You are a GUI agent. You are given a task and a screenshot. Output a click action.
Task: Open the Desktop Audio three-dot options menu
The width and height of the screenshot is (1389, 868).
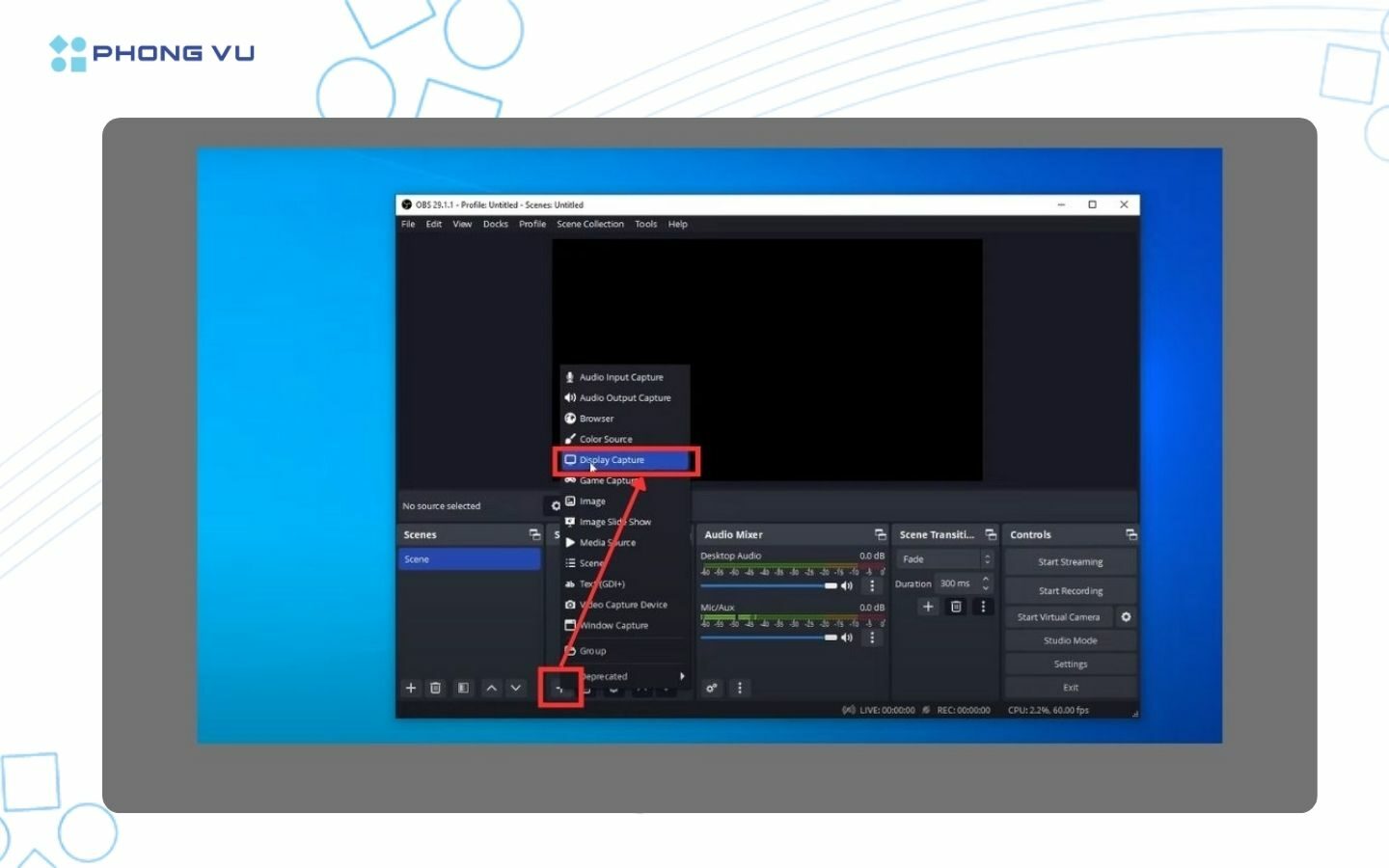pyautogui.click(x=873, y=585)
